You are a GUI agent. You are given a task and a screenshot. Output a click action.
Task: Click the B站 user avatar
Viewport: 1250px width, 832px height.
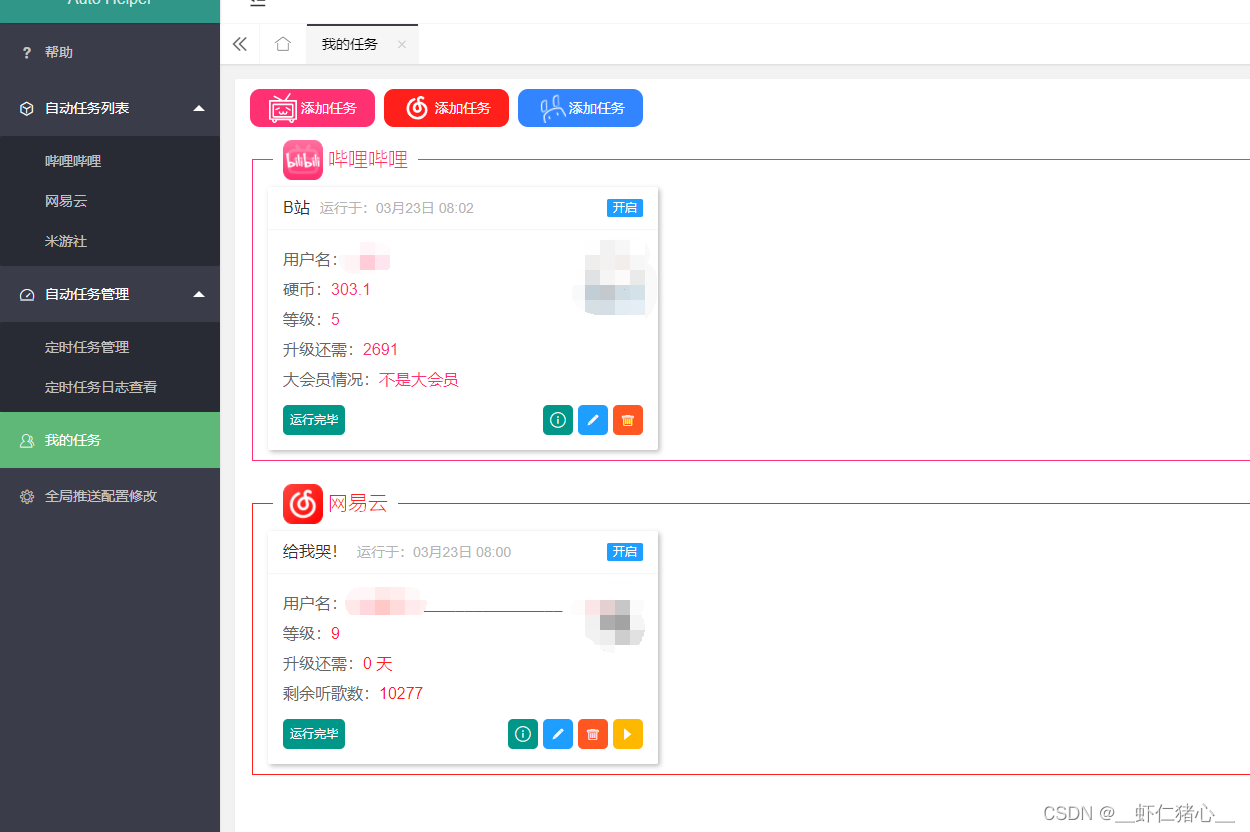(x=613, y=277)
